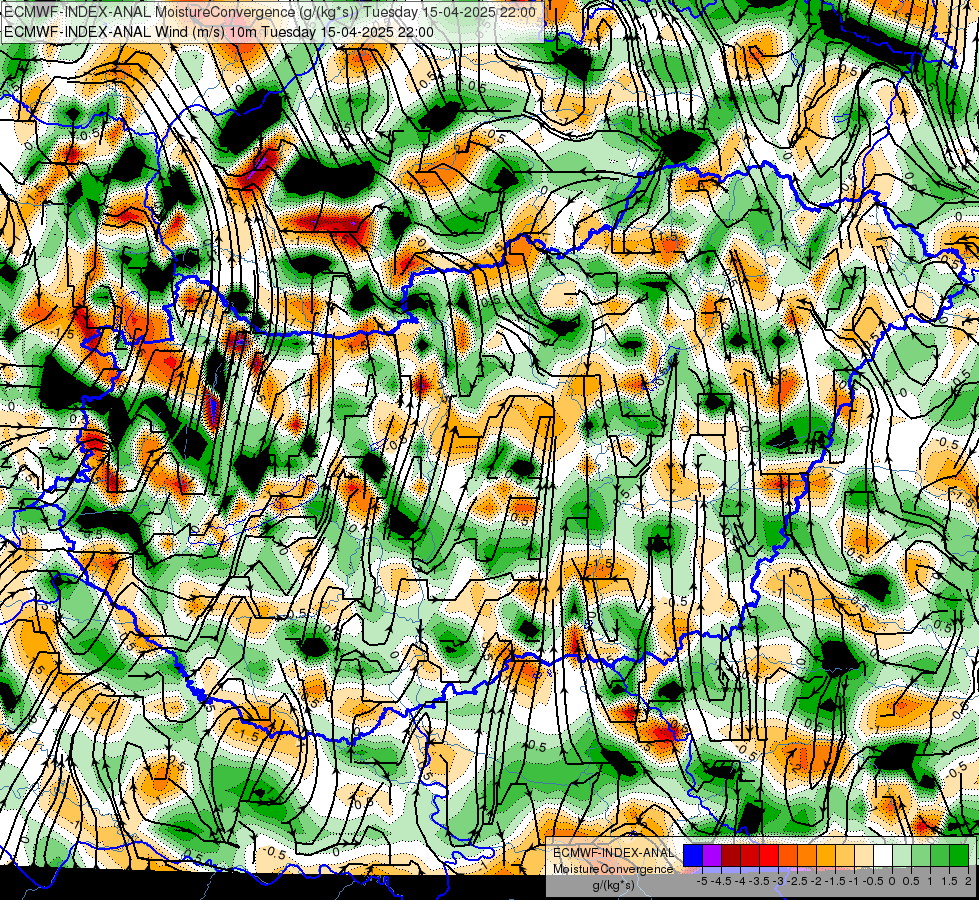Pick the pale peach legend swatch left of white
Screen dimensions: 979x900
[x=863, y=856]
